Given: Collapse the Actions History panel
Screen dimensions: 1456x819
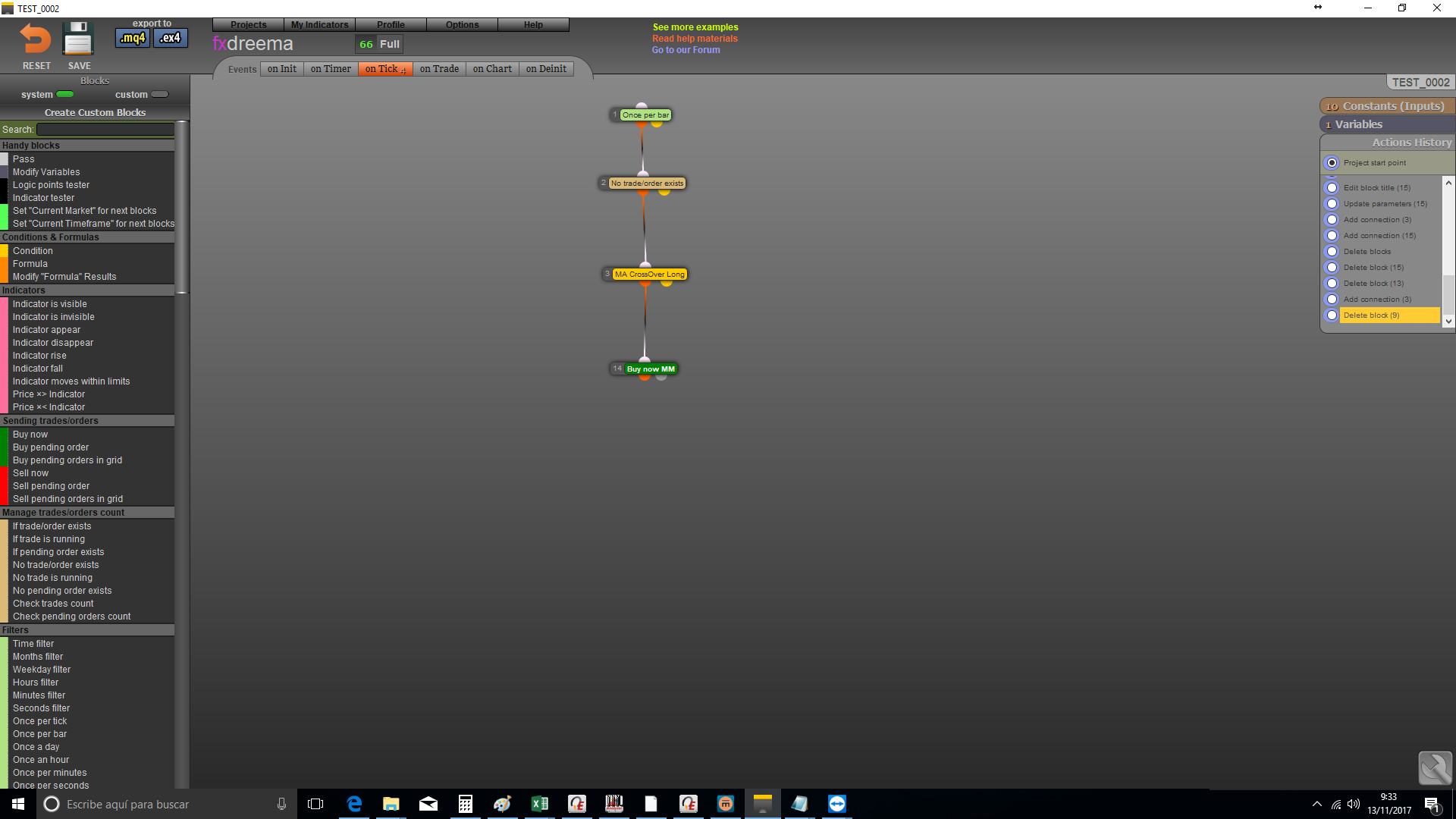Looking at the screenshot, I should [x=1387, y=143].
